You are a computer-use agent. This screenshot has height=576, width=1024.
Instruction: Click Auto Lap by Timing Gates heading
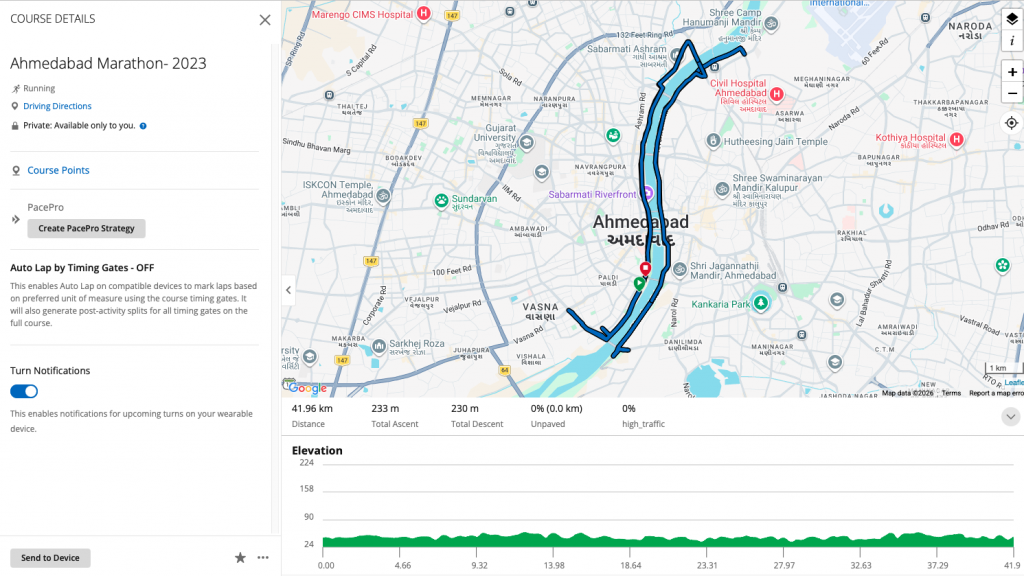pyautogui.click(x=82, y=268)
